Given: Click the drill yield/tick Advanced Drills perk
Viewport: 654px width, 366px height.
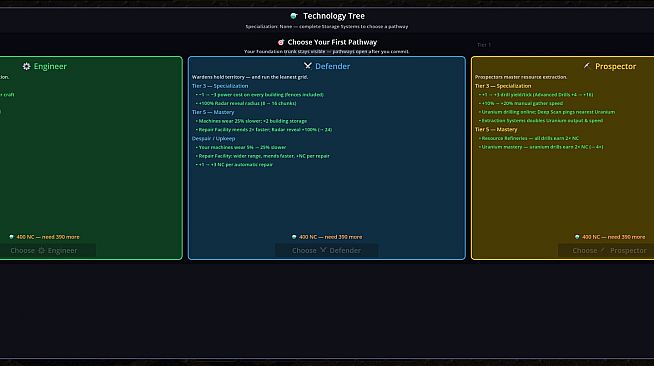Looking at the screenshot, I should tap(536, 95).
